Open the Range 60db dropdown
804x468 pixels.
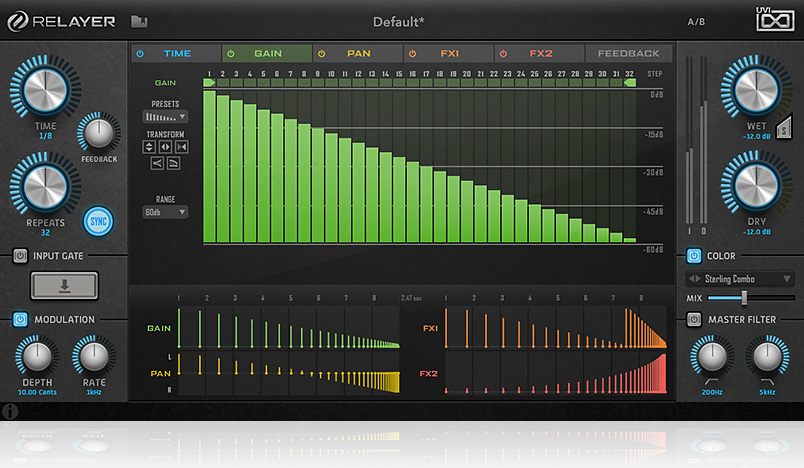[x=165, y=212]
